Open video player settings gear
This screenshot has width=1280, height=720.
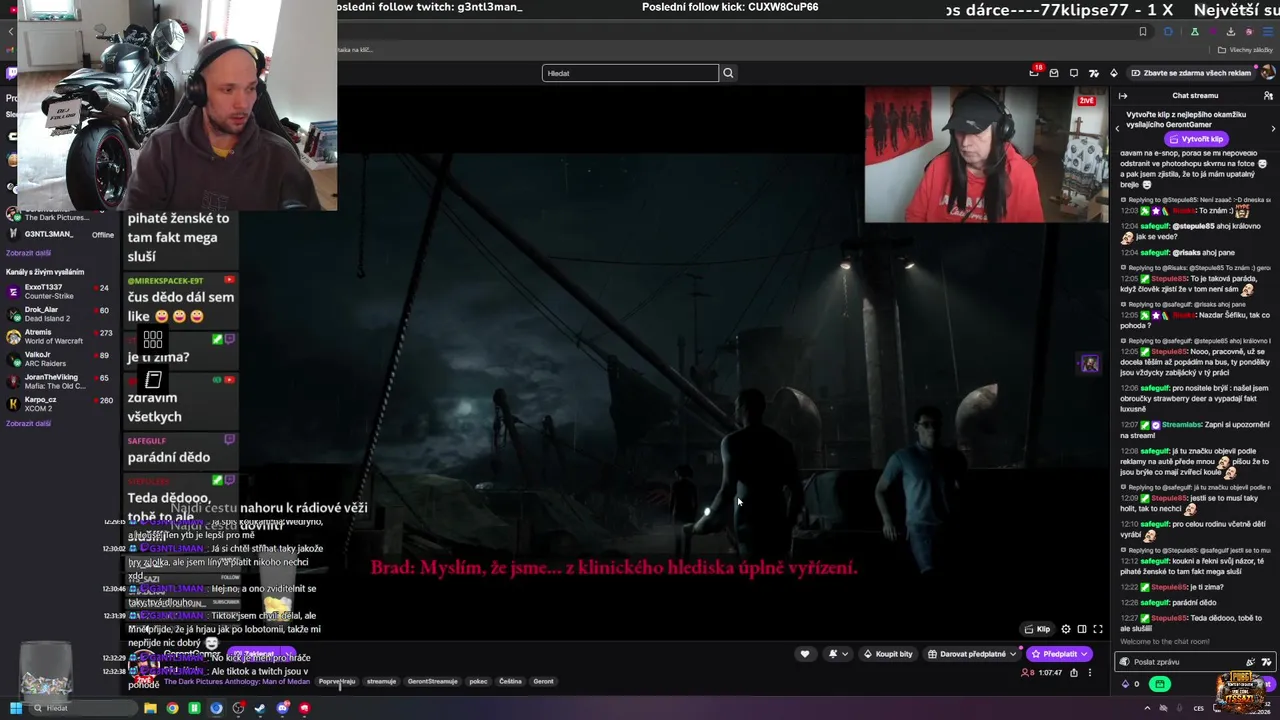[1066, 629]
